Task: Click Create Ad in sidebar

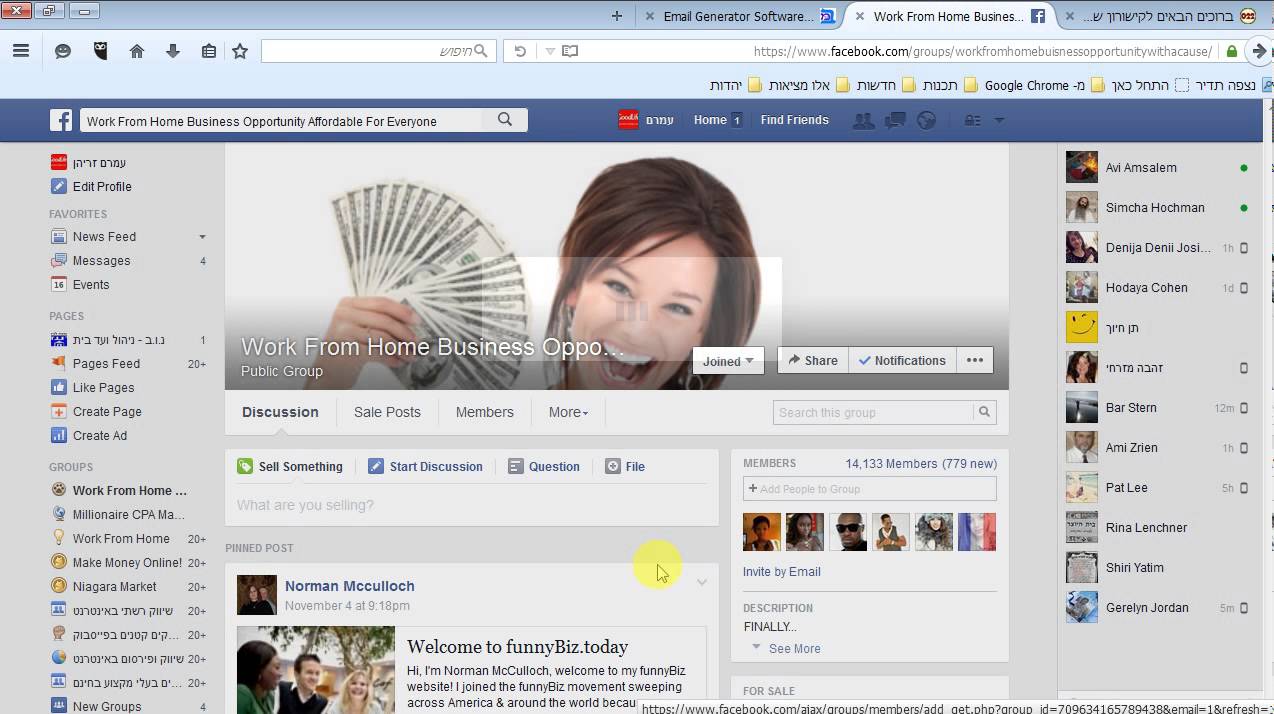Action: click(x=88, y=435)
